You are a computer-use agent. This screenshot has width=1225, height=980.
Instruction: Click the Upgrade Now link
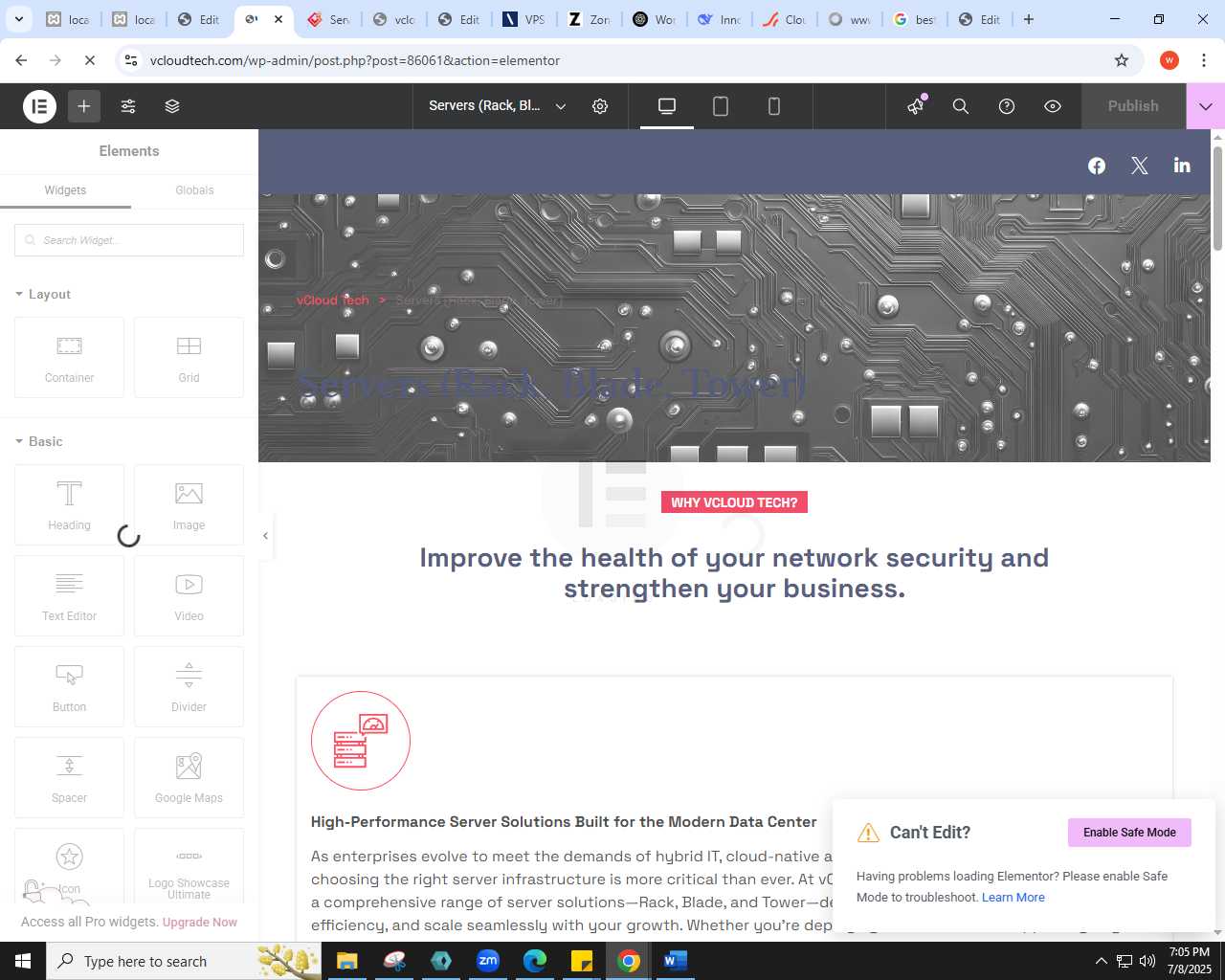[x=200, y=923]
